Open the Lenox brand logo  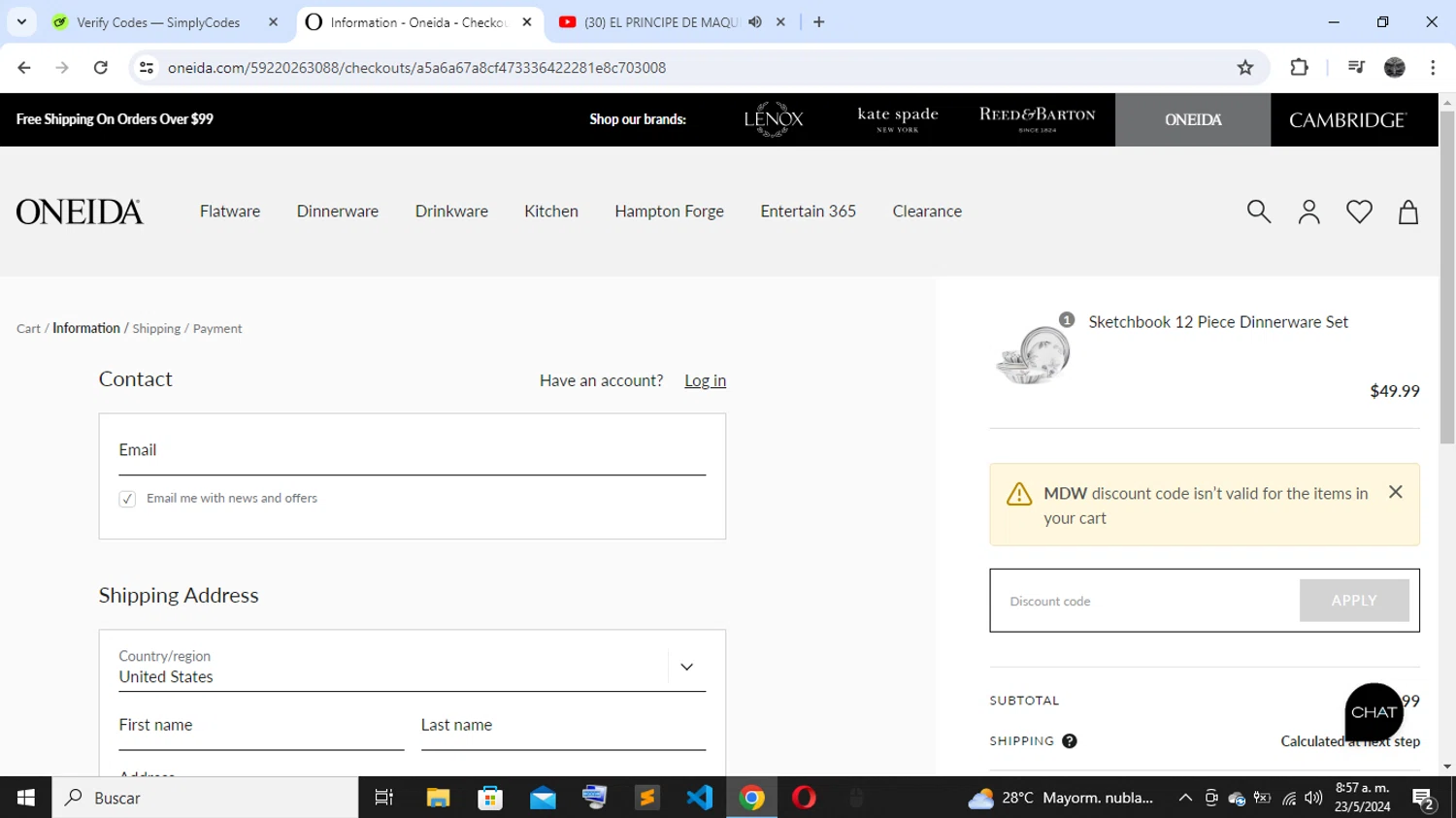click(774, 119)
